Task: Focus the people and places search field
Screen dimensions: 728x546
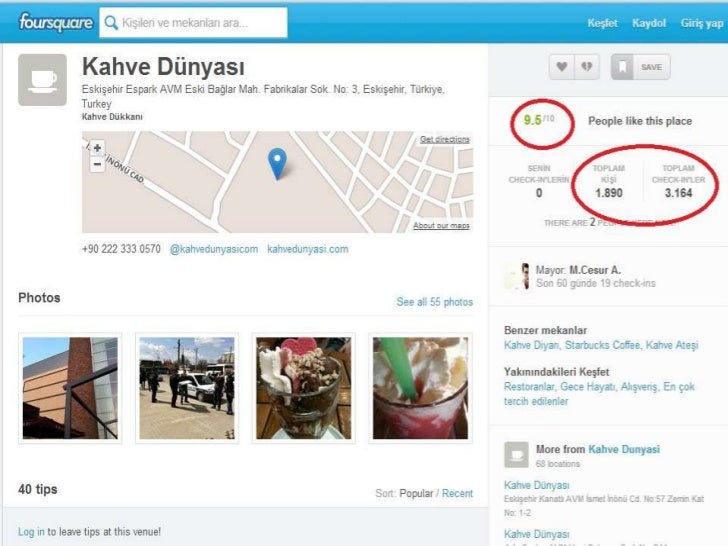Action: pyautogui.click(x=194, y=22)
